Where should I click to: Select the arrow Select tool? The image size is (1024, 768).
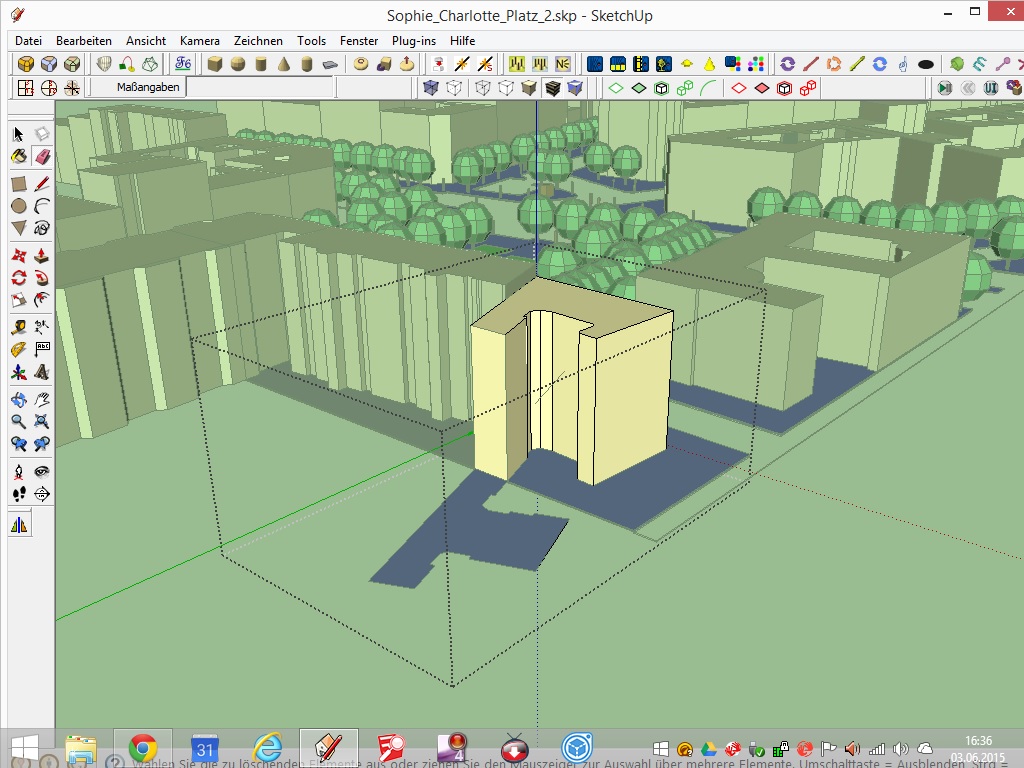click(x=18, y=134)
